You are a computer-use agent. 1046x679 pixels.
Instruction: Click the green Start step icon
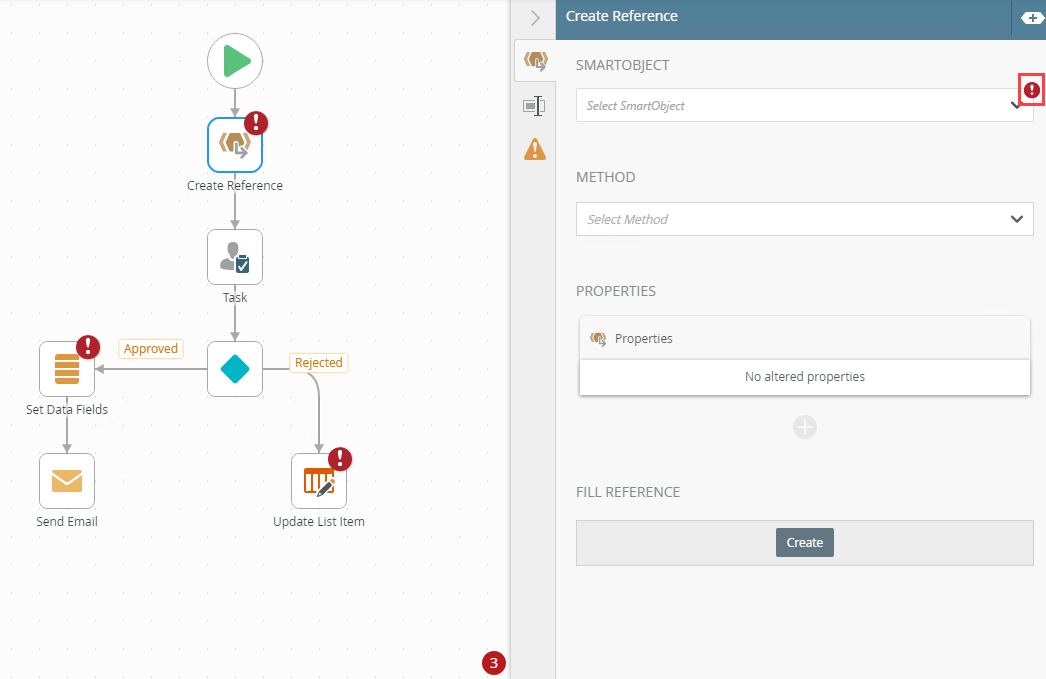tap(235, 61)
